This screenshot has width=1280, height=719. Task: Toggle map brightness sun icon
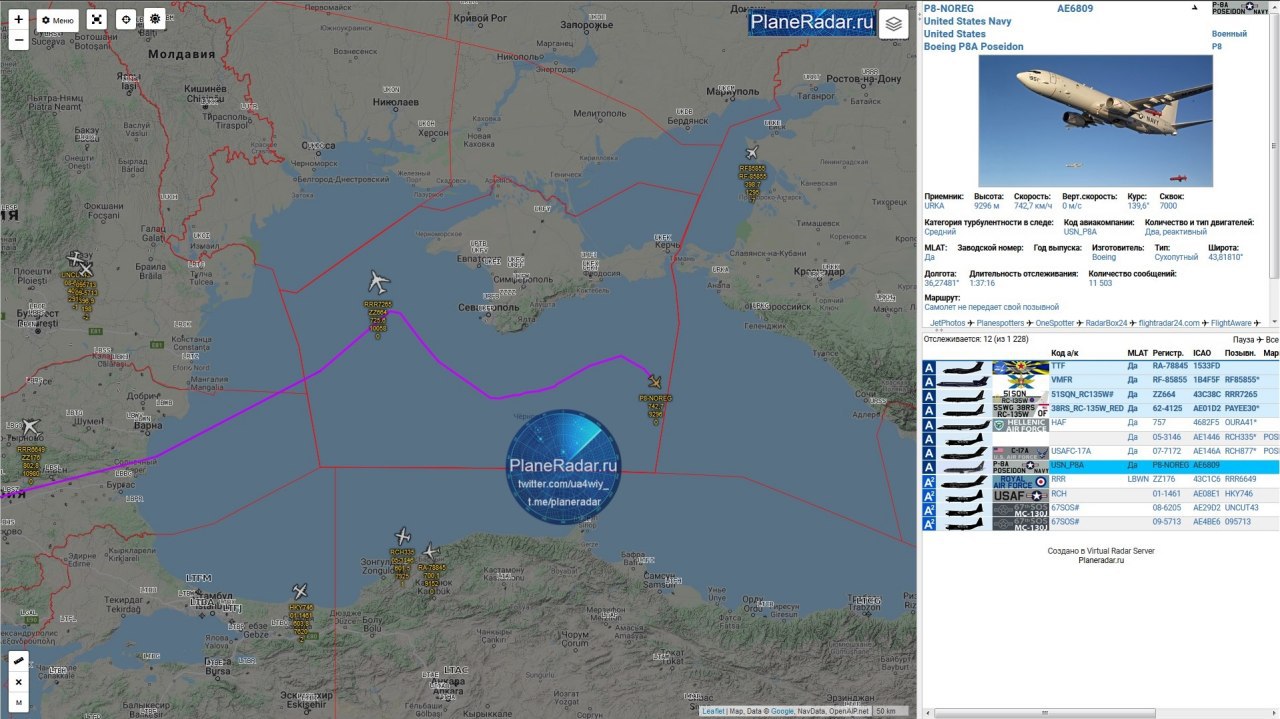[x=154, y=19]
